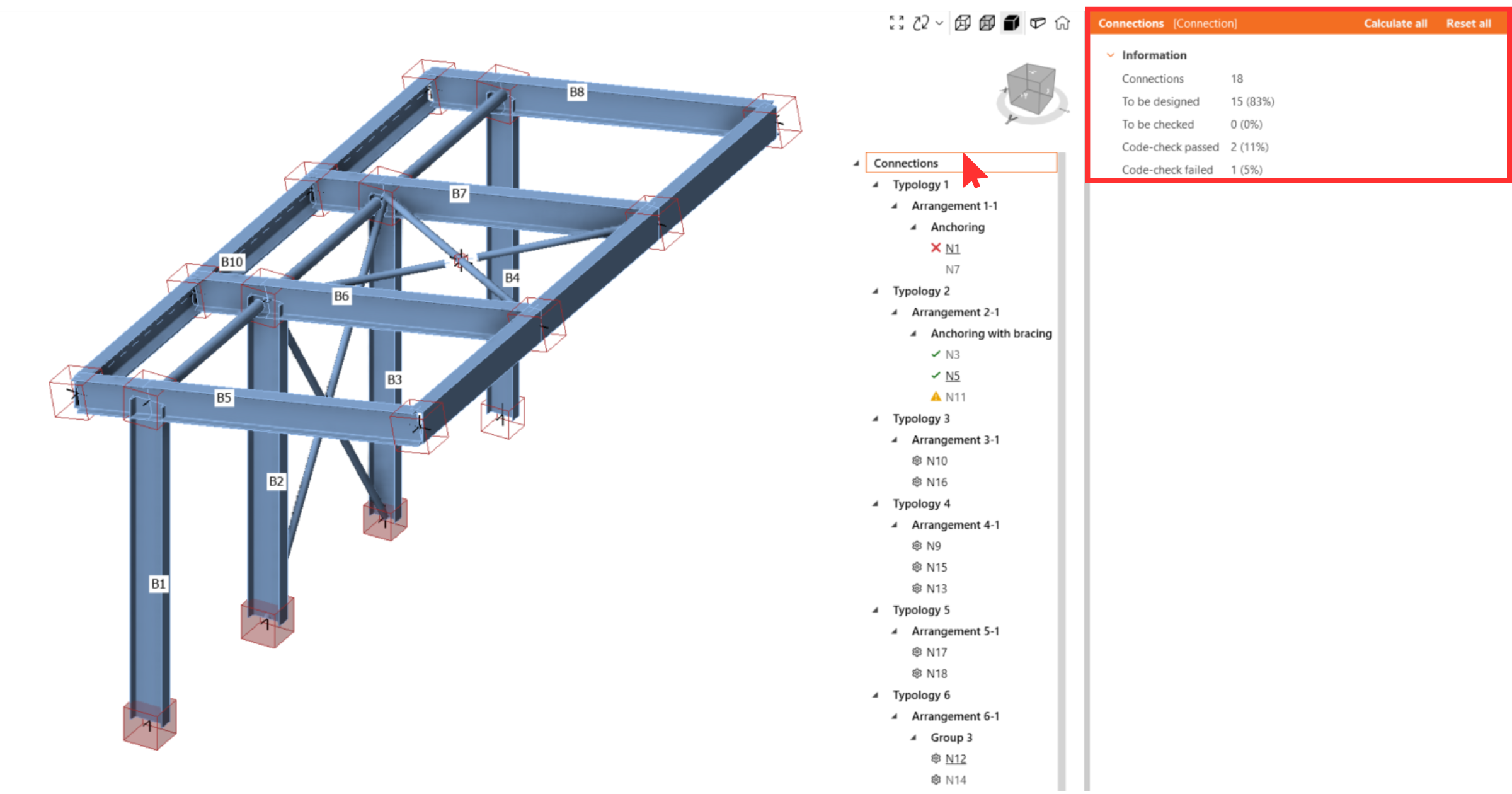1512x794 pixels.
Task: Open the dropdown arrow beside rotate icon
Action: click(x=939, y=23)
